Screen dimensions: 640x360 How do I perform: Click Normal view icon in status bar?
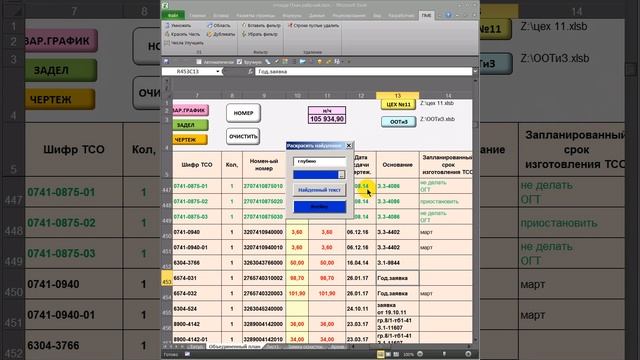[380, 354]
